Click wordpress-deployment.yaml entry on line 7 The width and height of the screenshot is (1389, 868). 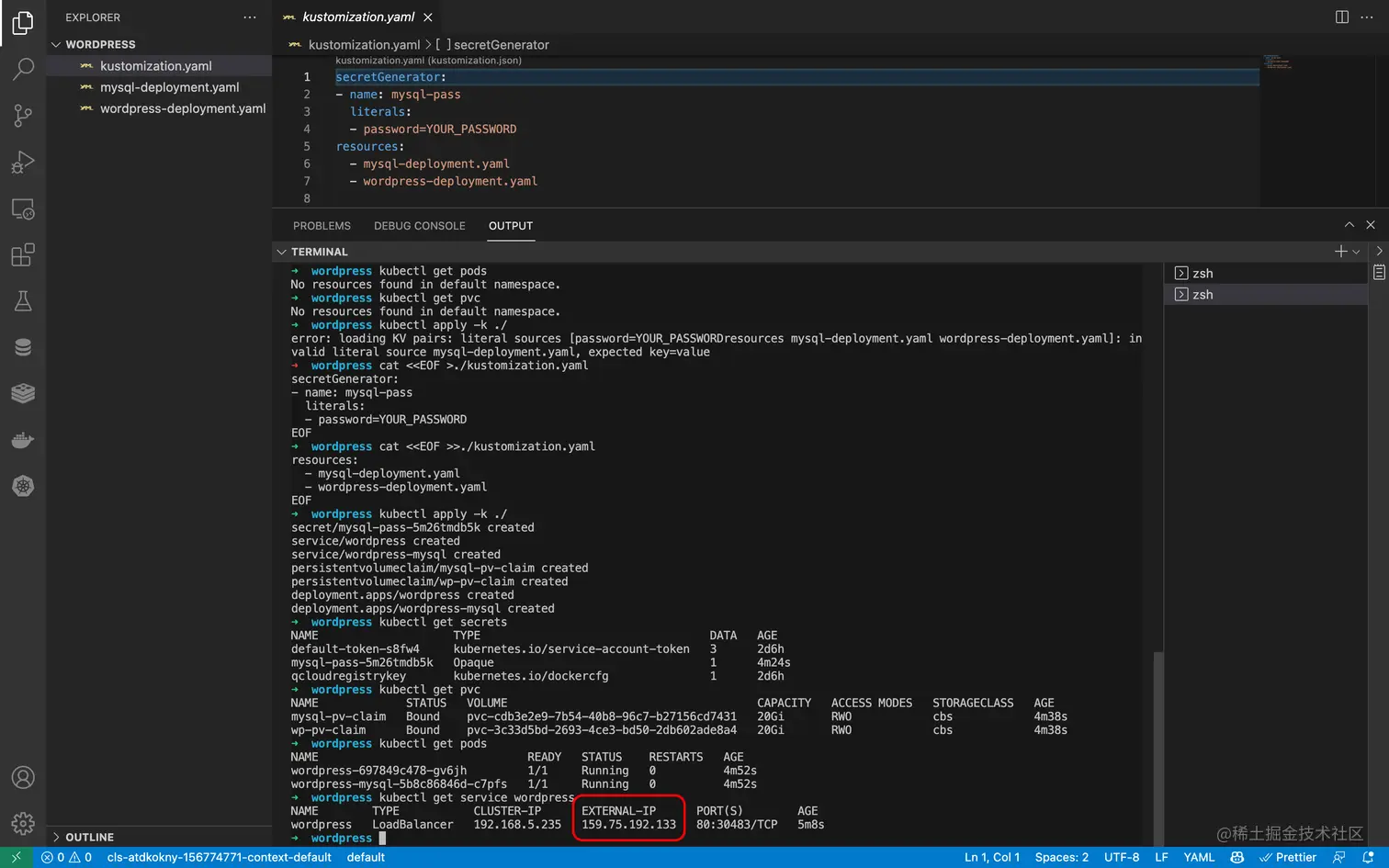coord(450,182)
